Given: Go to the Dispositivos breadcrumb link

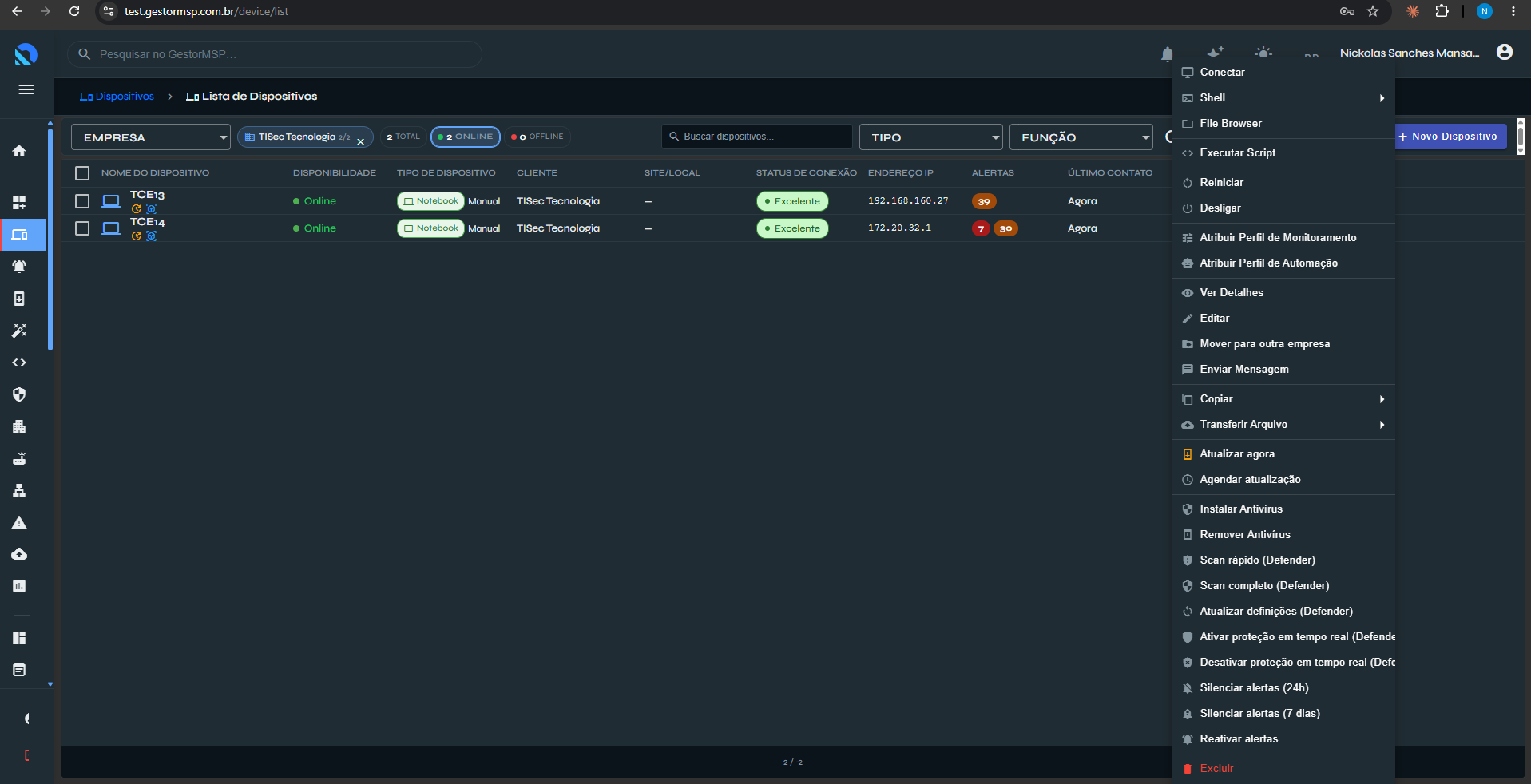Looking at the screenshot, I should (117, 97).
